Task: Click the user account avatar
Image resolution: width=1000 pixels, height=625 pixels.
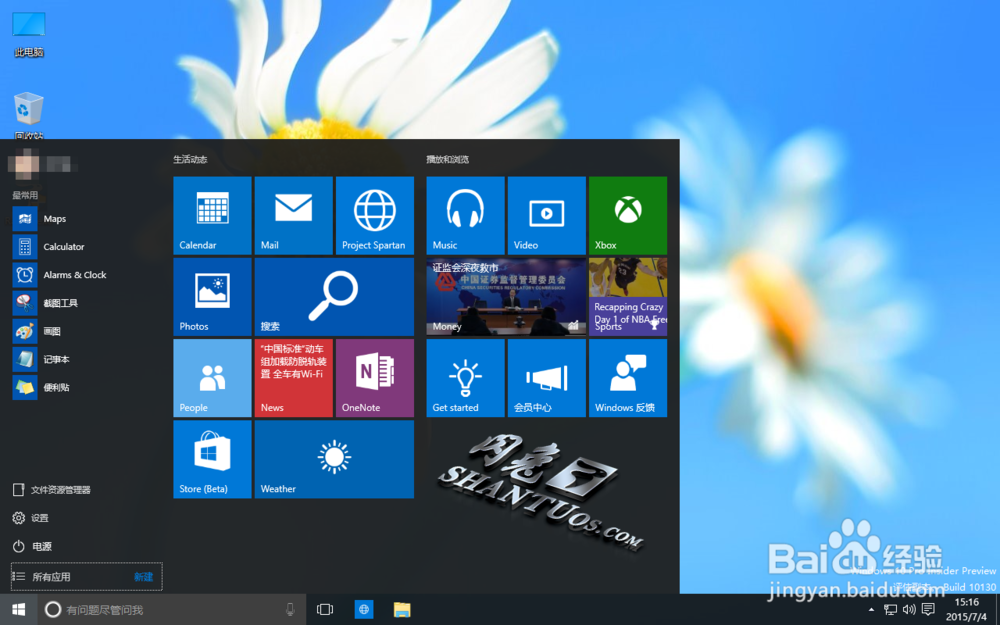Action: (24, 164)
